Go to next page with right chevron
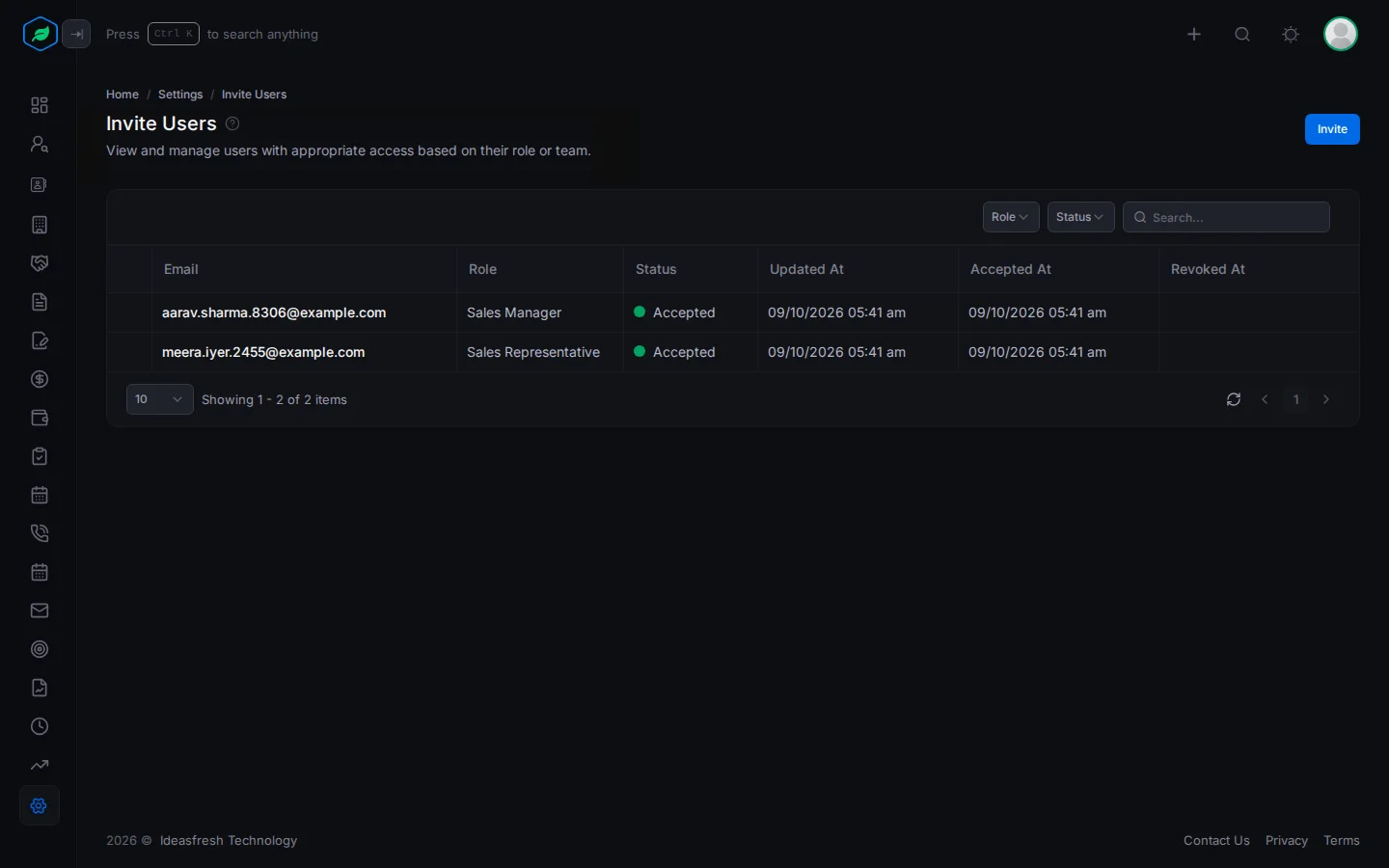 tap(1326, 399)
